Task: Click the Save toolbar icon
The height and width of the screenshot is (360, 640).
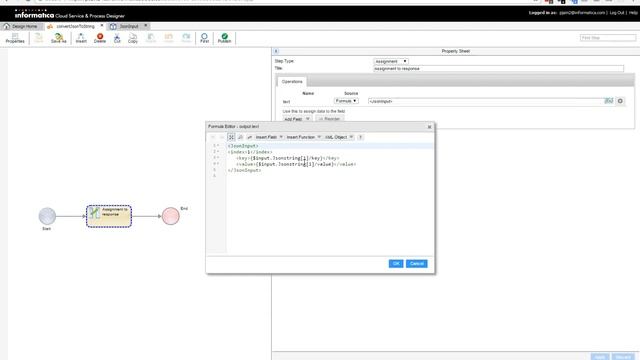Action: pos(39,38)
